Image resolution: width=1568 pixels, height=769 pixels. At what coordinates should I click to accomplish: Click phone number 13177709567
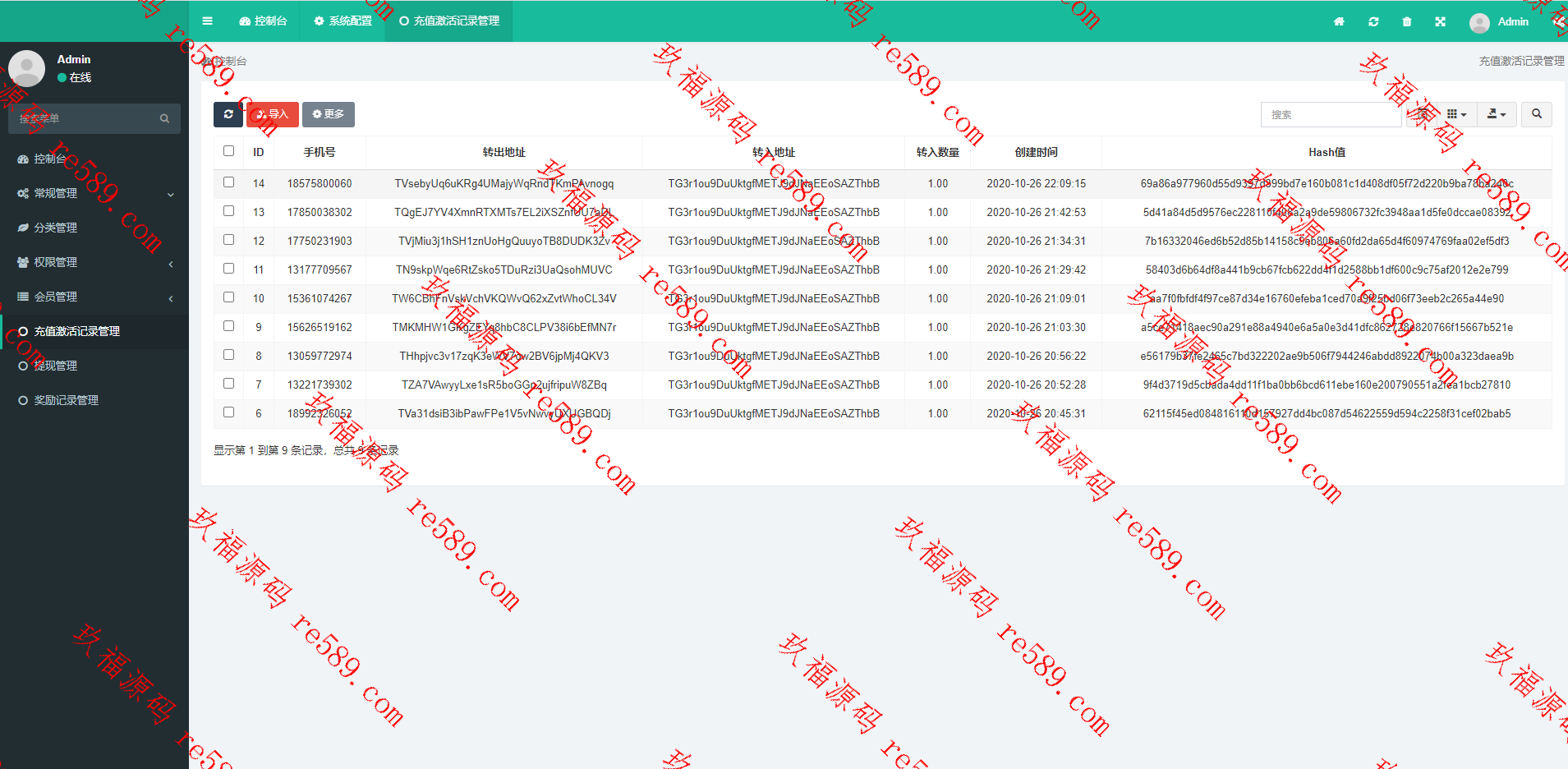[320, 270]
